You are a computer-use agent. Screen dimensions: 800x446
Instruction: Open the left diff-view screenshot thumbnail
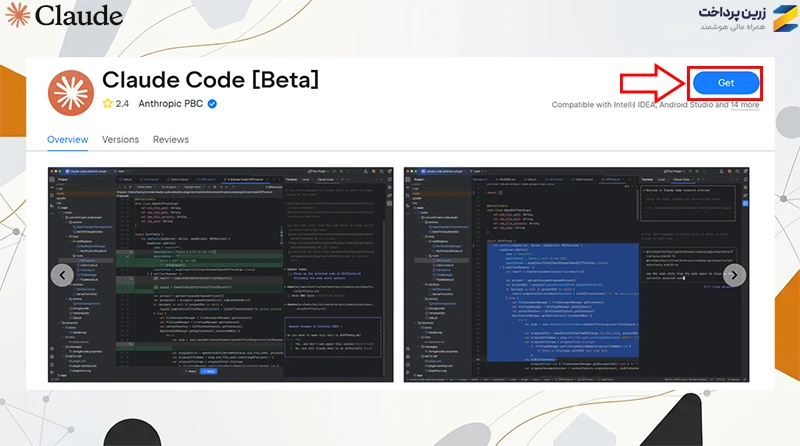(x=220, y=275)
